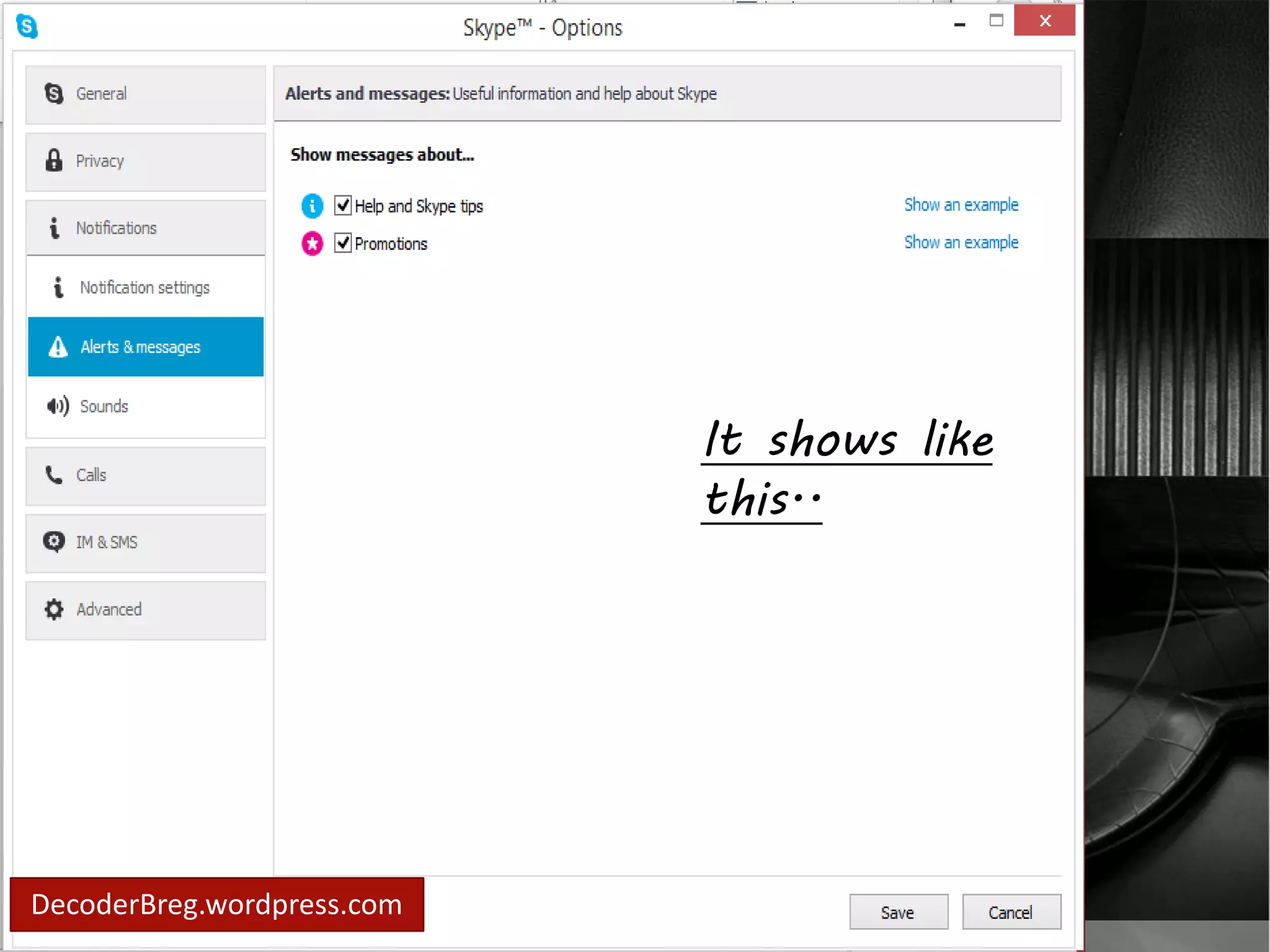Click the Advanced gear icon
1270x952 pixels.
click(54, 609)
